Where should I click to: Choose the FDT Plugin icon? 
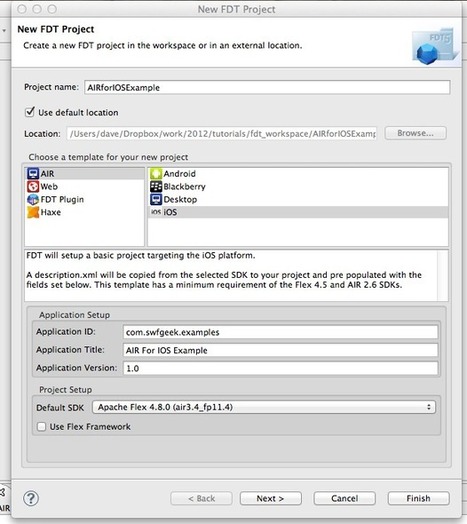(33, 200)
